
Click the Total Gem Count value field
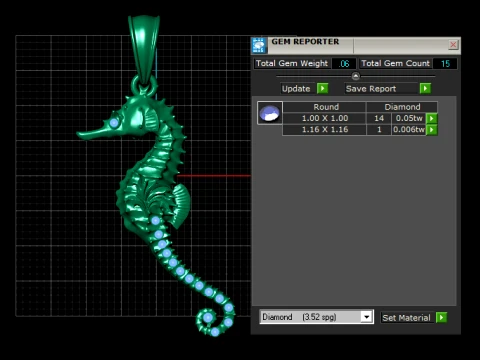tap(445, 63)
